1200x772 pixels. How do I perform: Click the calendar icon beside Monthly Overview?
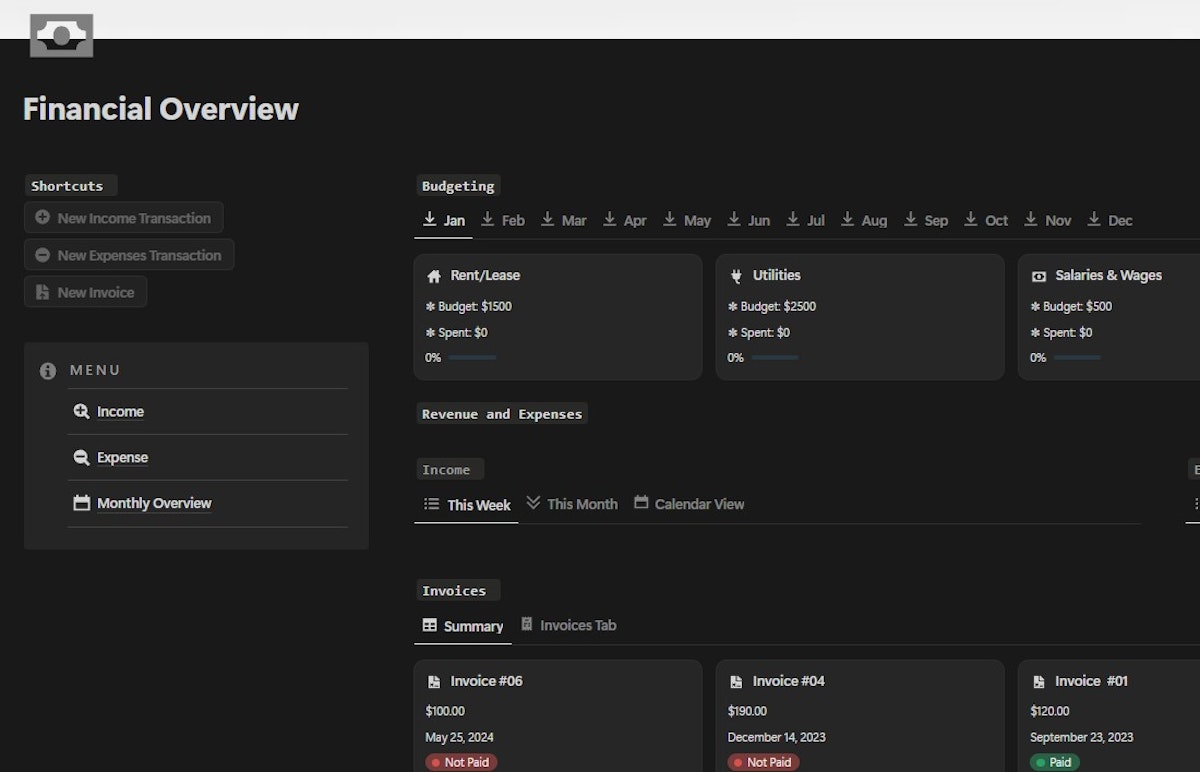82,503
